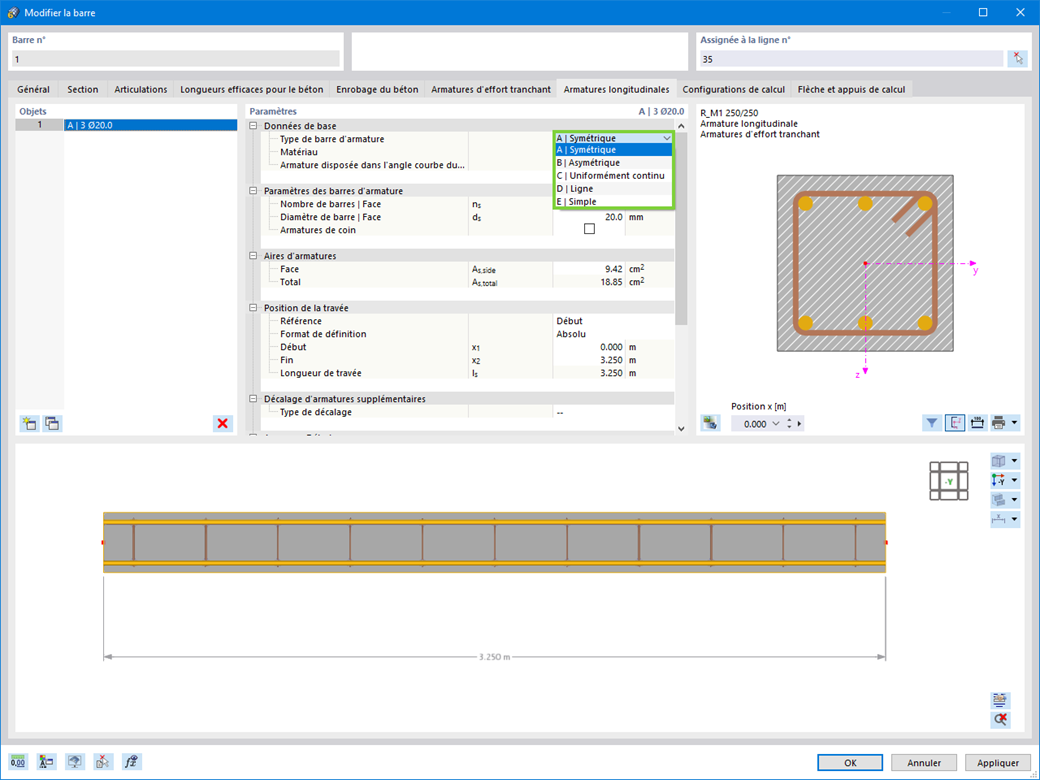The width and height of the screenshot is (1040, 780).
Task: Toggle the filter funnel icon
Action: [x=932, y=422]
